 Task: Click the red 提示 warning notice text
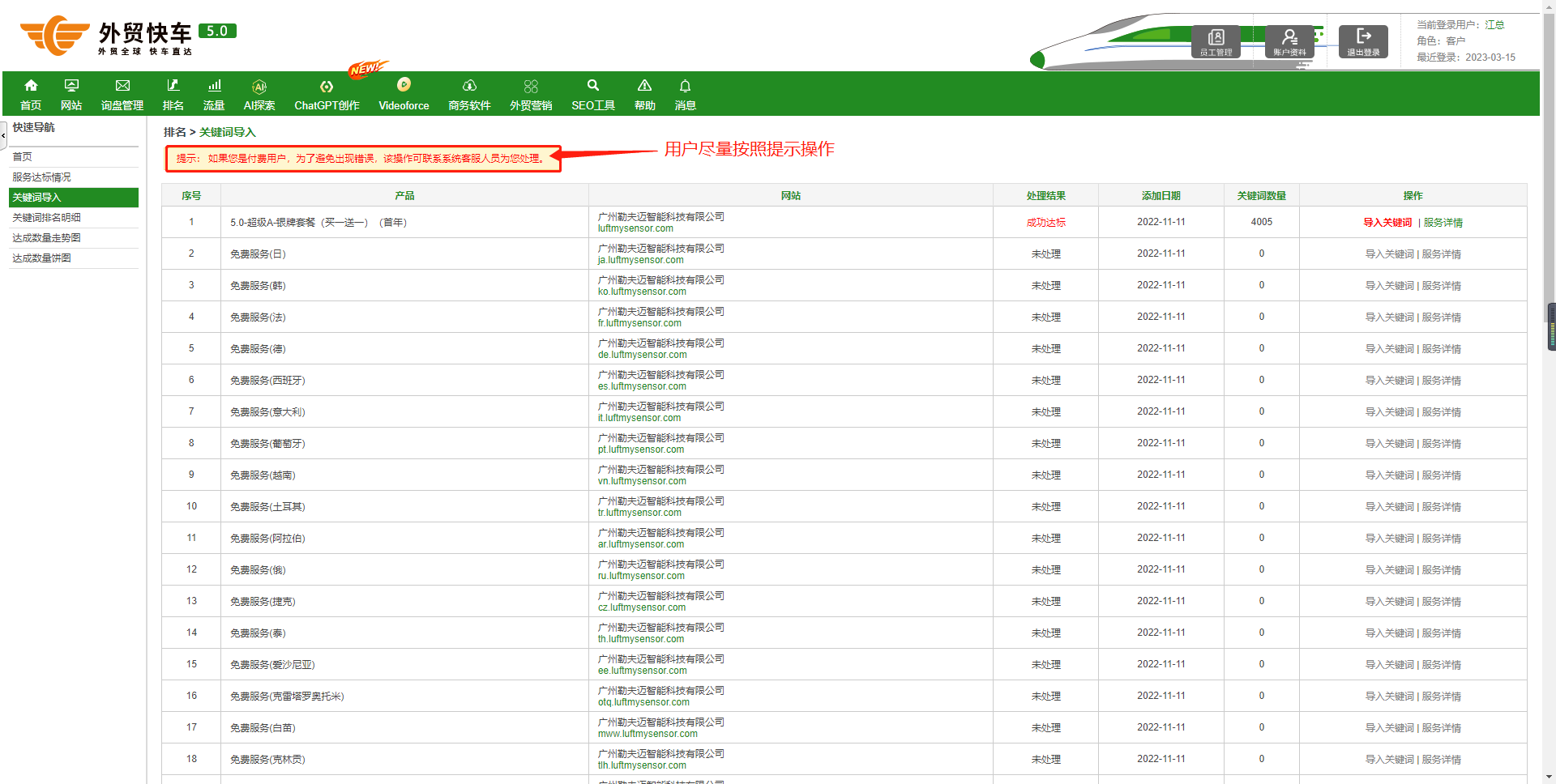click(x=361, y=159)
